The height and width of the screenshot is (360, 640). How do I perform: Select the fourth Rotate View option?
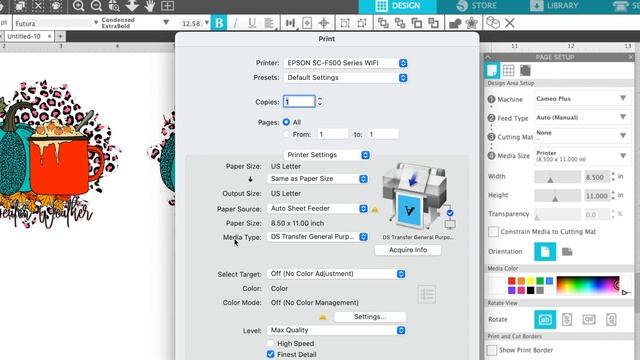(611, 319)
